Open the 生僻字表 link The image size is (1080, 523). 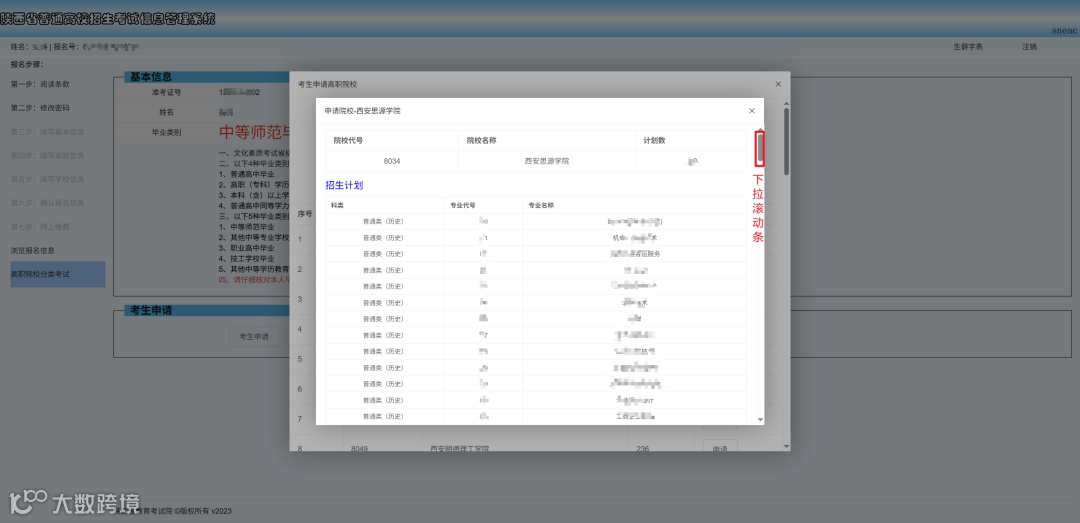coord(968,47)
